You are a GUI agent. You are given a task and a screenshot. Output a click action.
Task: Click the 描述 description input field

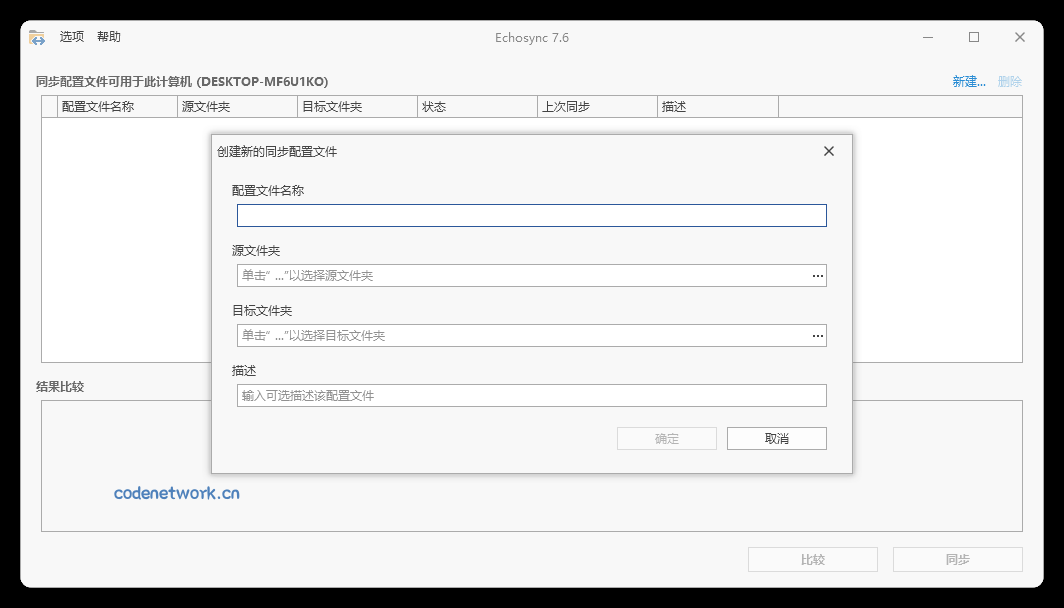click(531, 395)
